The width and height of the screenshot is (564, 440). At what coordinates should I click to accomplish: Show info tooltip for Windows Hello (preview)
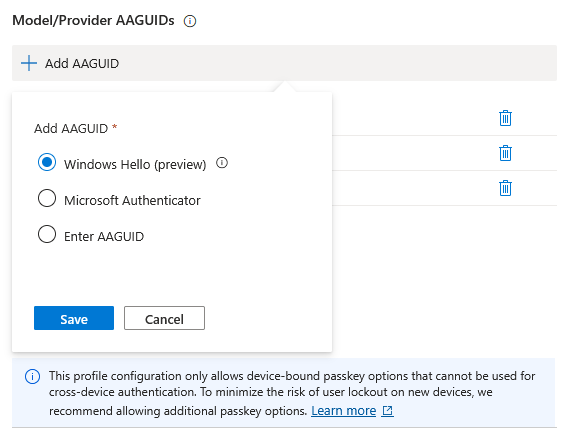tap(222, 163)
